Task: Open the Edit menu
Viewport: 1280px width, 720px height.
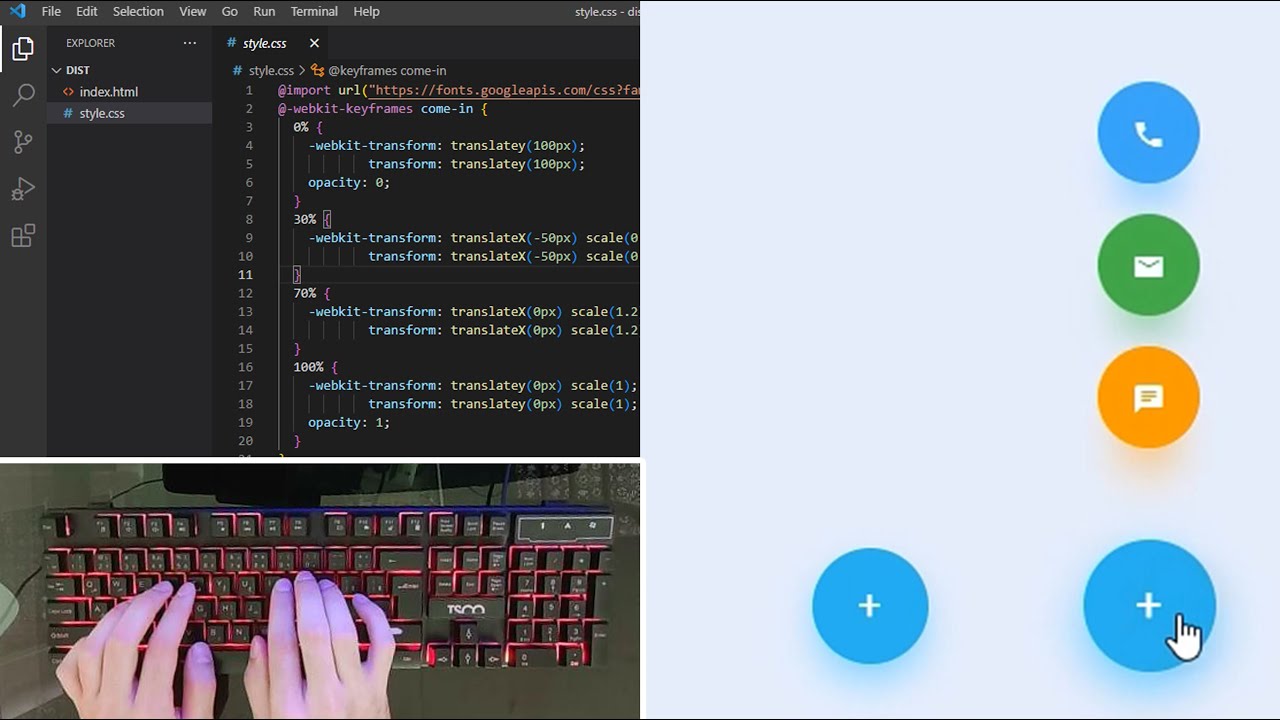Action: [87, 11]
